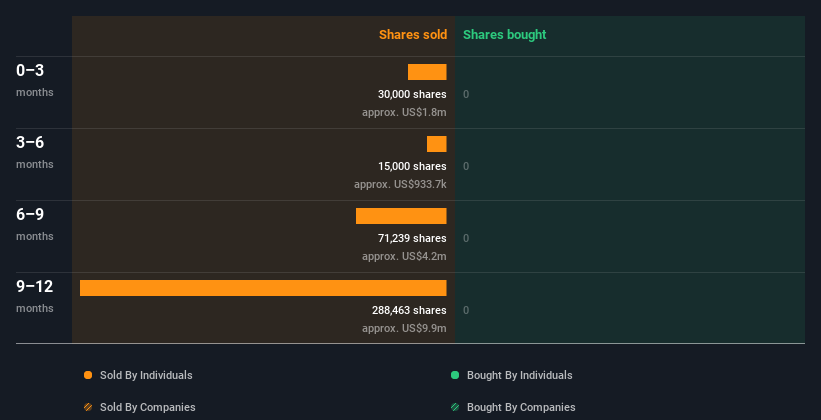The image size is (821, 420).
Task: Click the approx. US$4.2m amount
Action: [404, 257]
